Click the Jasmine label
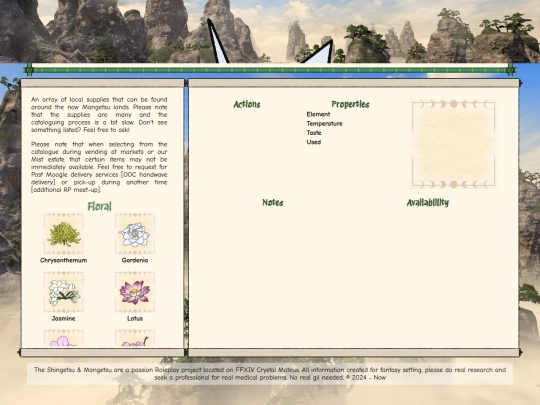Image resolution: width=540 pixels, height=405 pixels. tap(63, 319)
